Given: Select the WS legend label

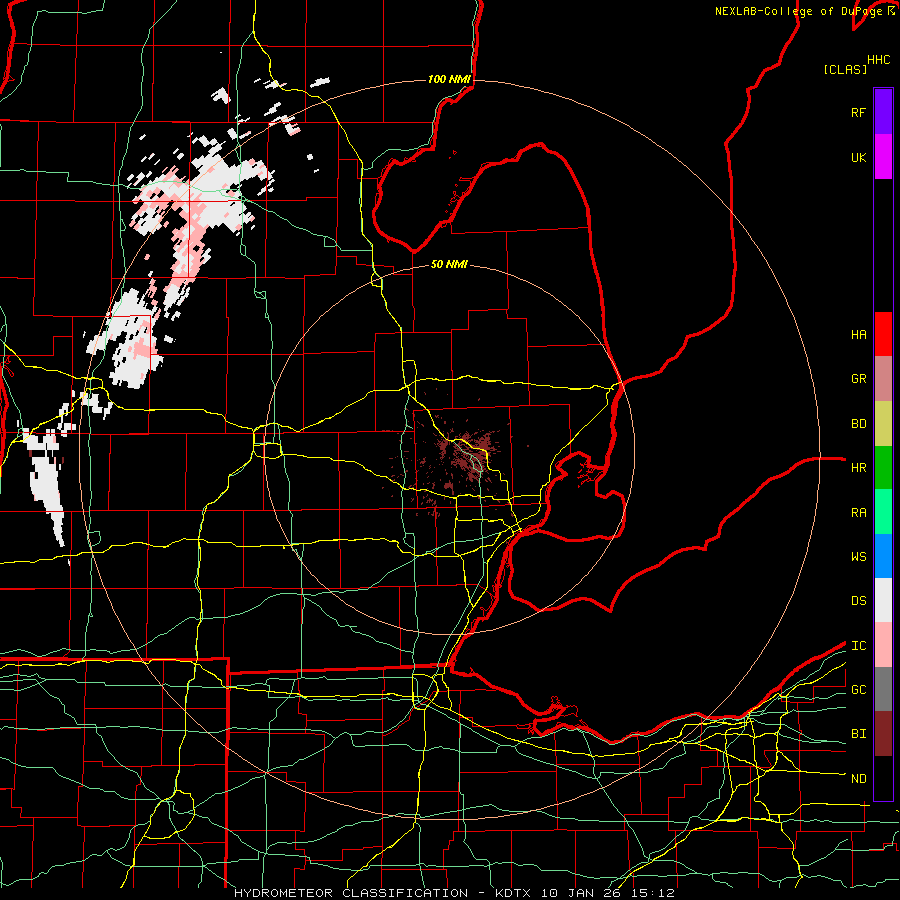Looking at the screenshot, I should tap(858, 557).
